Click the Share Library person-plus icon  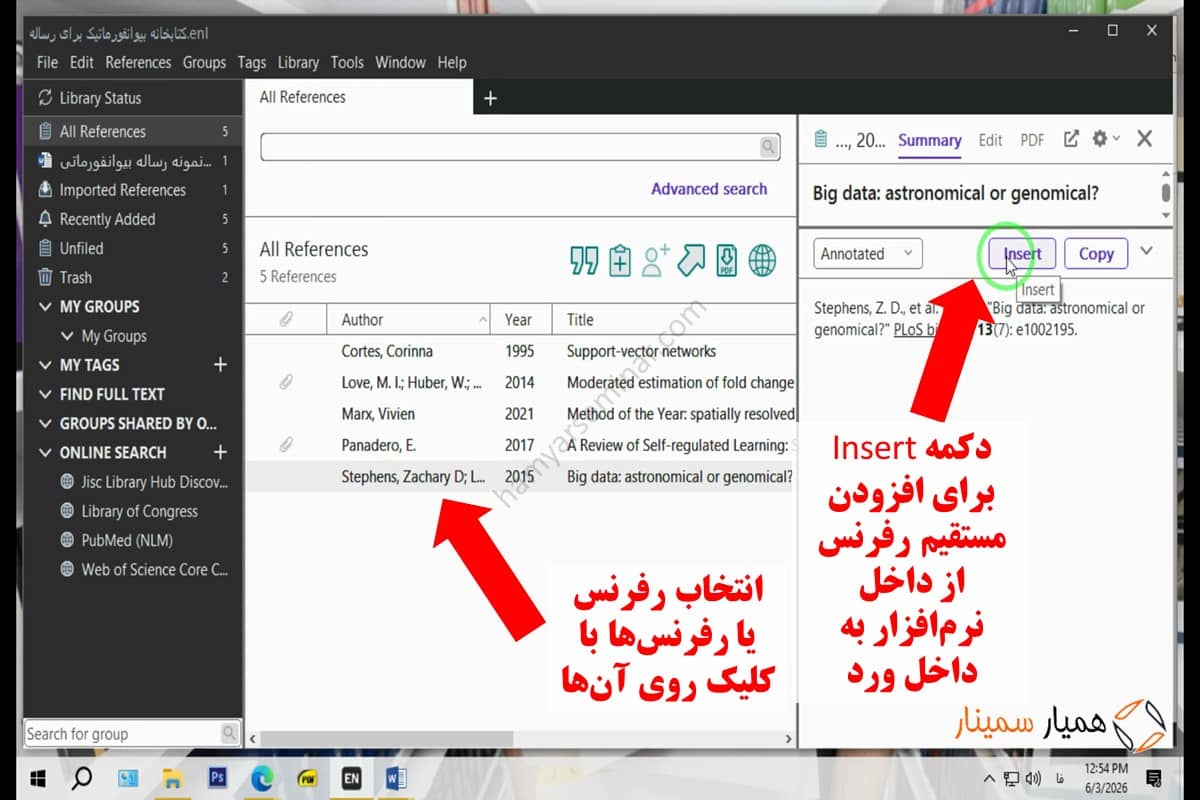[655, 260]
